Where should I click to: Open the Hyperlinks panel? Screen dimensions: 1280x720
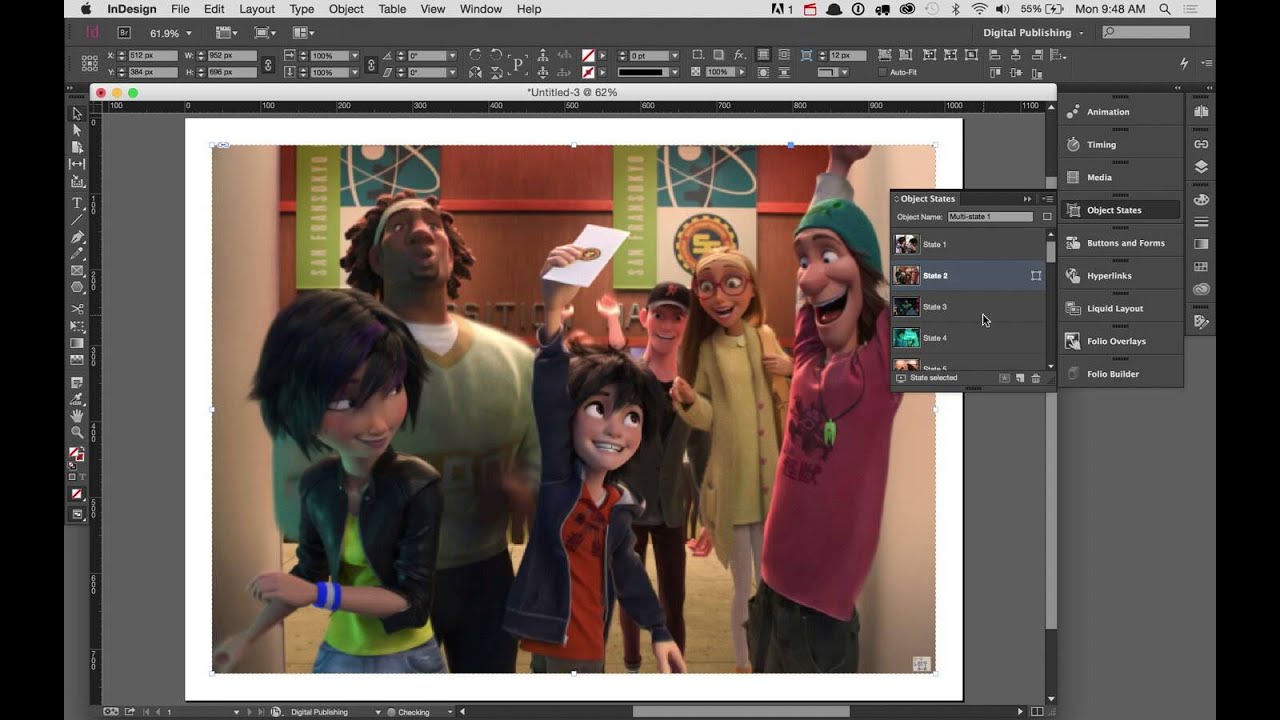coord(1120,276)
